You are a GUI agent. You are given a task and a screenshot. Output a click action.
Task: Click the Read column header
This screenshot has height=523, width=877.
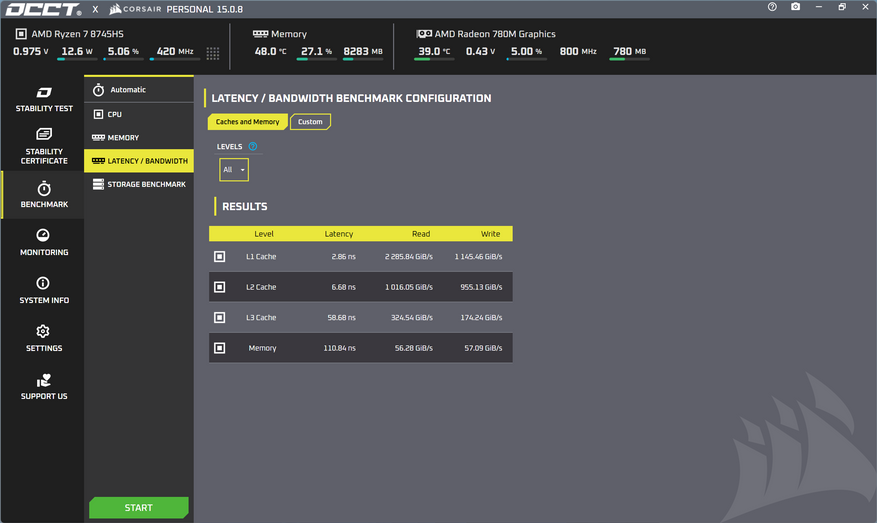point(421,234)
